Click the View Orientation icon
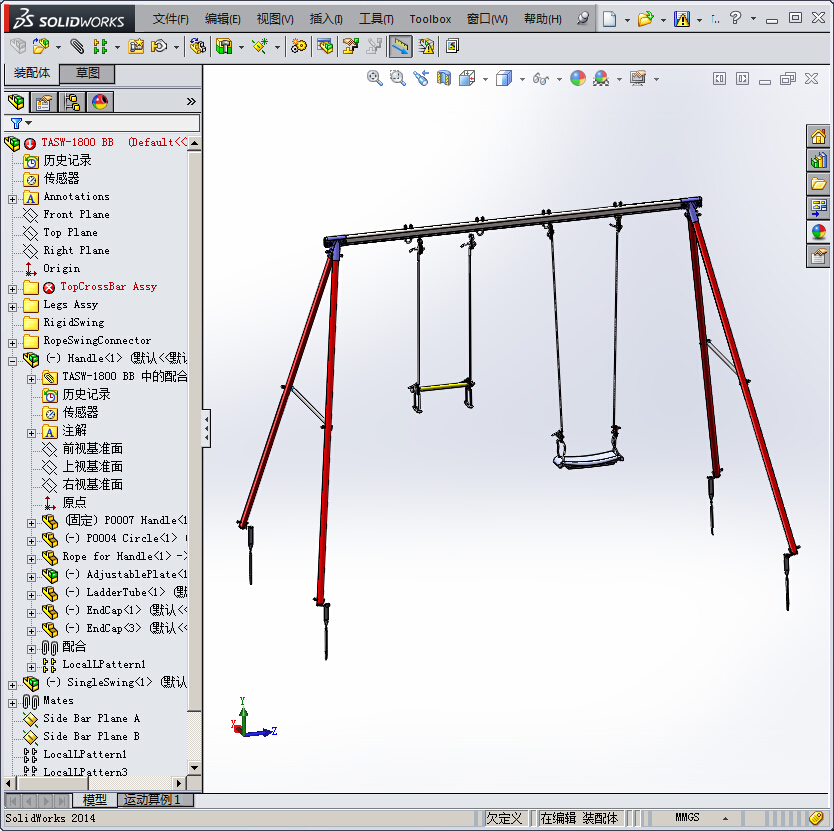The image size is (834, 831). tap(467, 79)
